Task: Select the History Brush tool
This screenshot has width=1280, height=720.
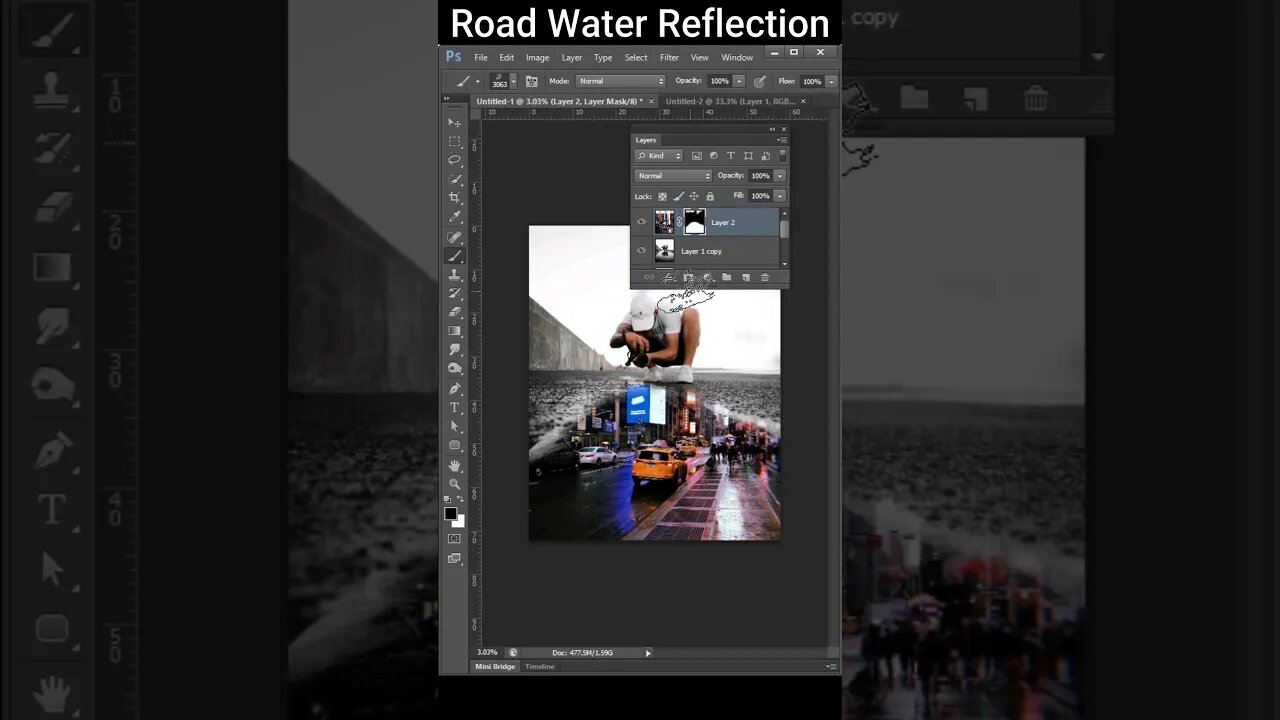Action: point(454,293)
